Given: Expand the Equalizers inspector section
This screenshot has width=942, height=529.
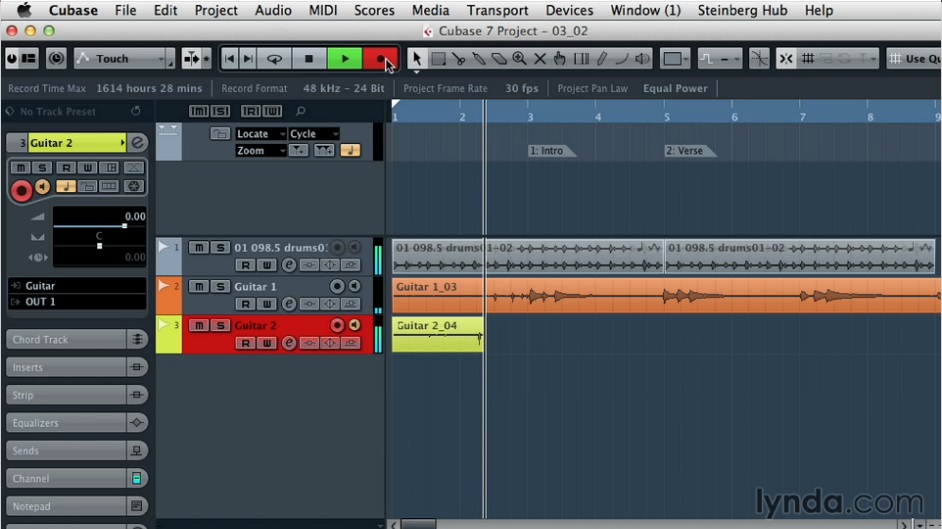Looking at the screenshot, I should [x=76, y=423].
